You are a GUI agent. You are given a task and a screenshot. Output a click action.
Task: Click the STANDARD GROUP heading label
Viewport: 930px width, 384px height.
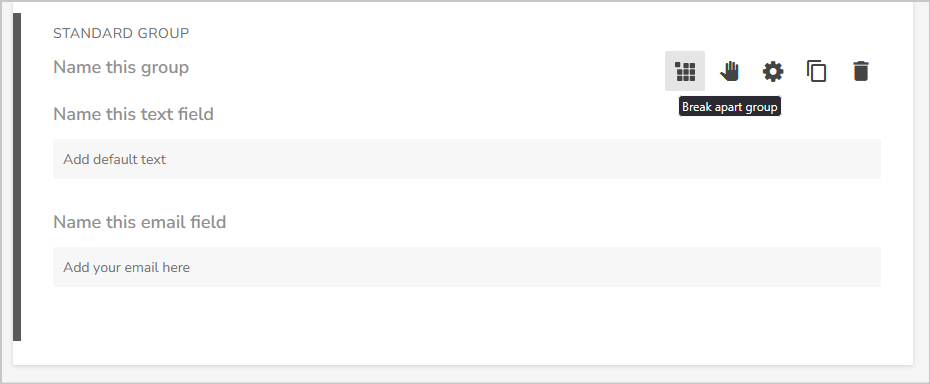(121, 33)
